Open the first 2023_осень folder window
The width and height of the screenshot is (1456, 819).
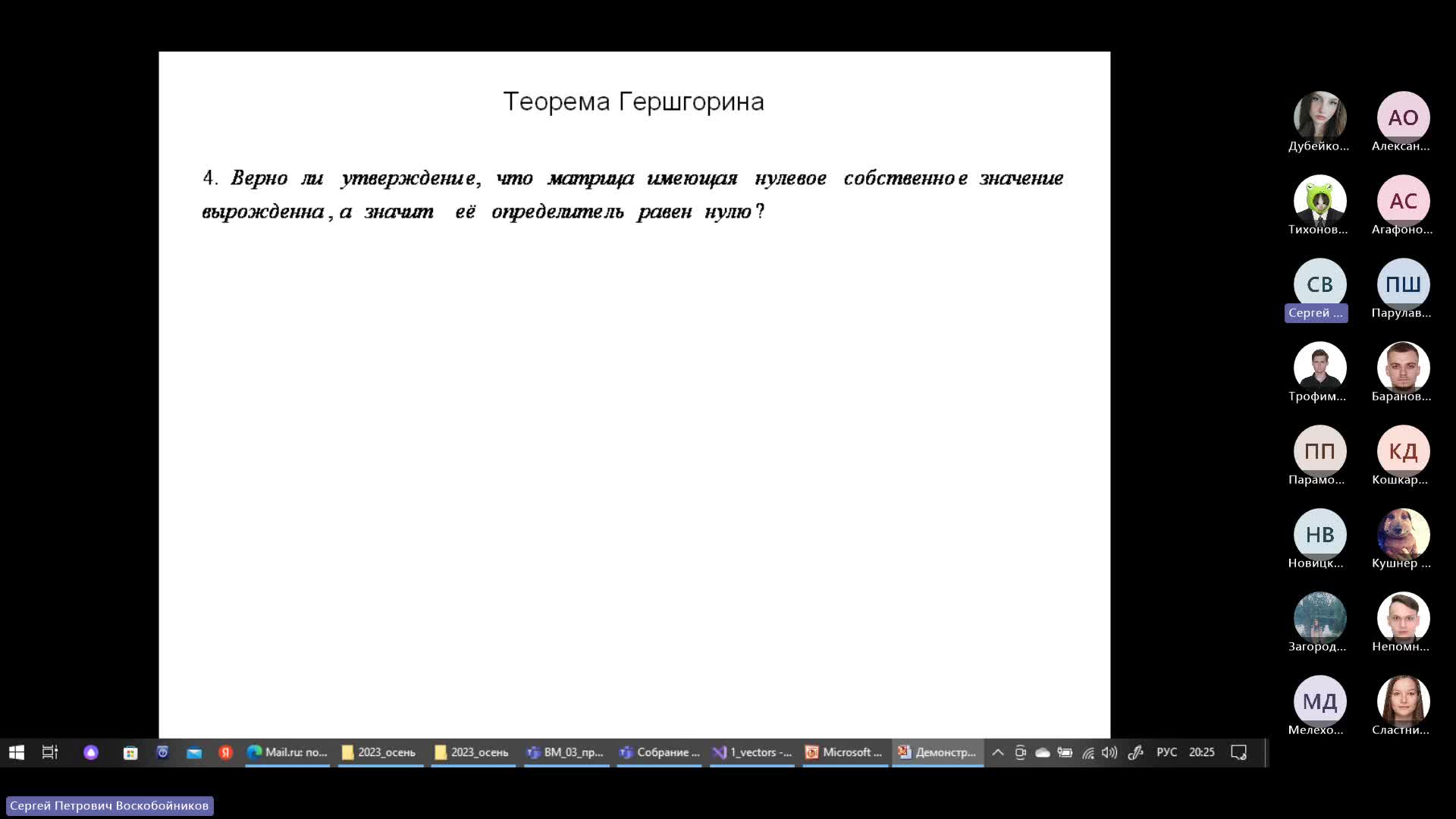pos(380,752)
